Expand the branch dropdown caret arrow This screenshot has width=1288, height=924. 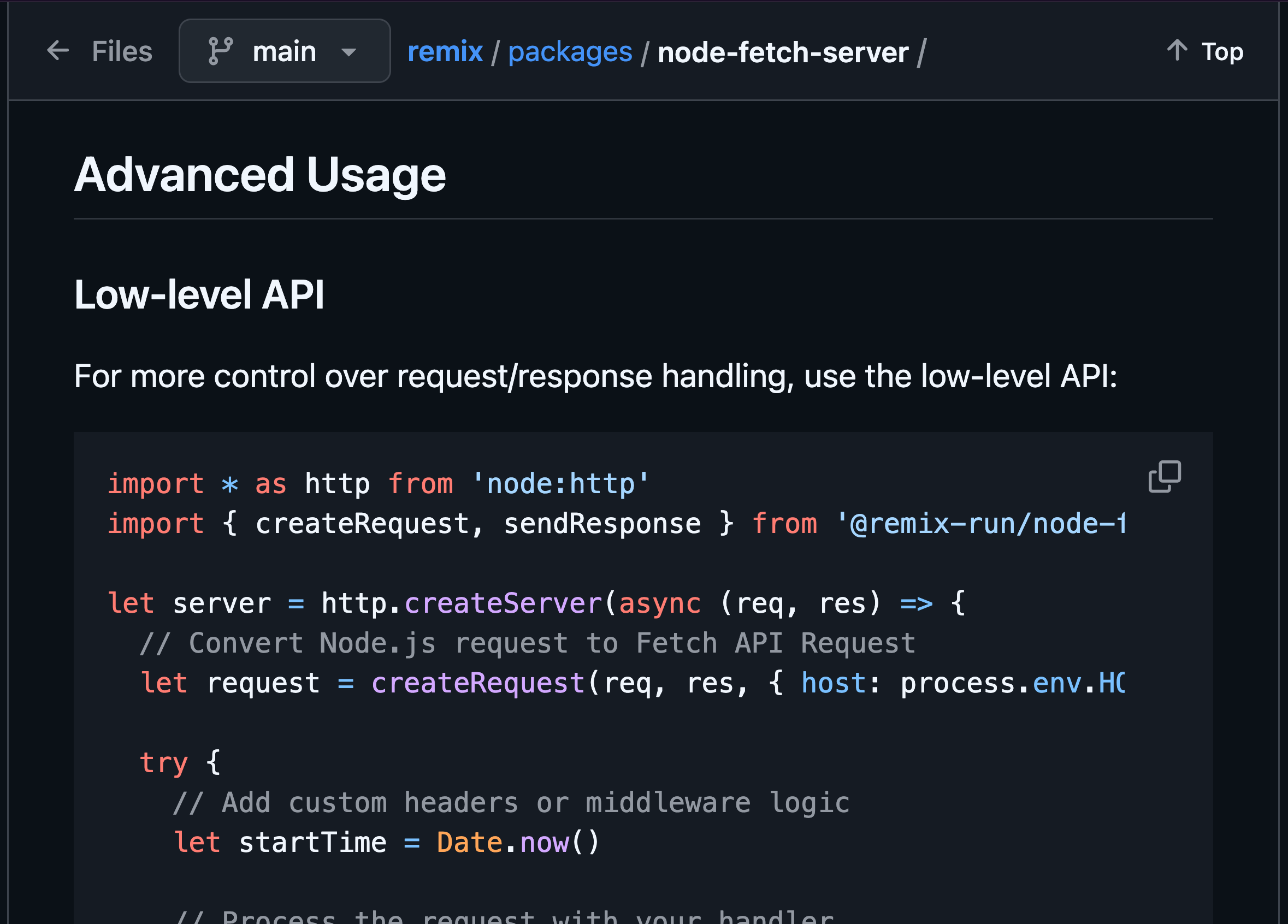coord(348,52)
